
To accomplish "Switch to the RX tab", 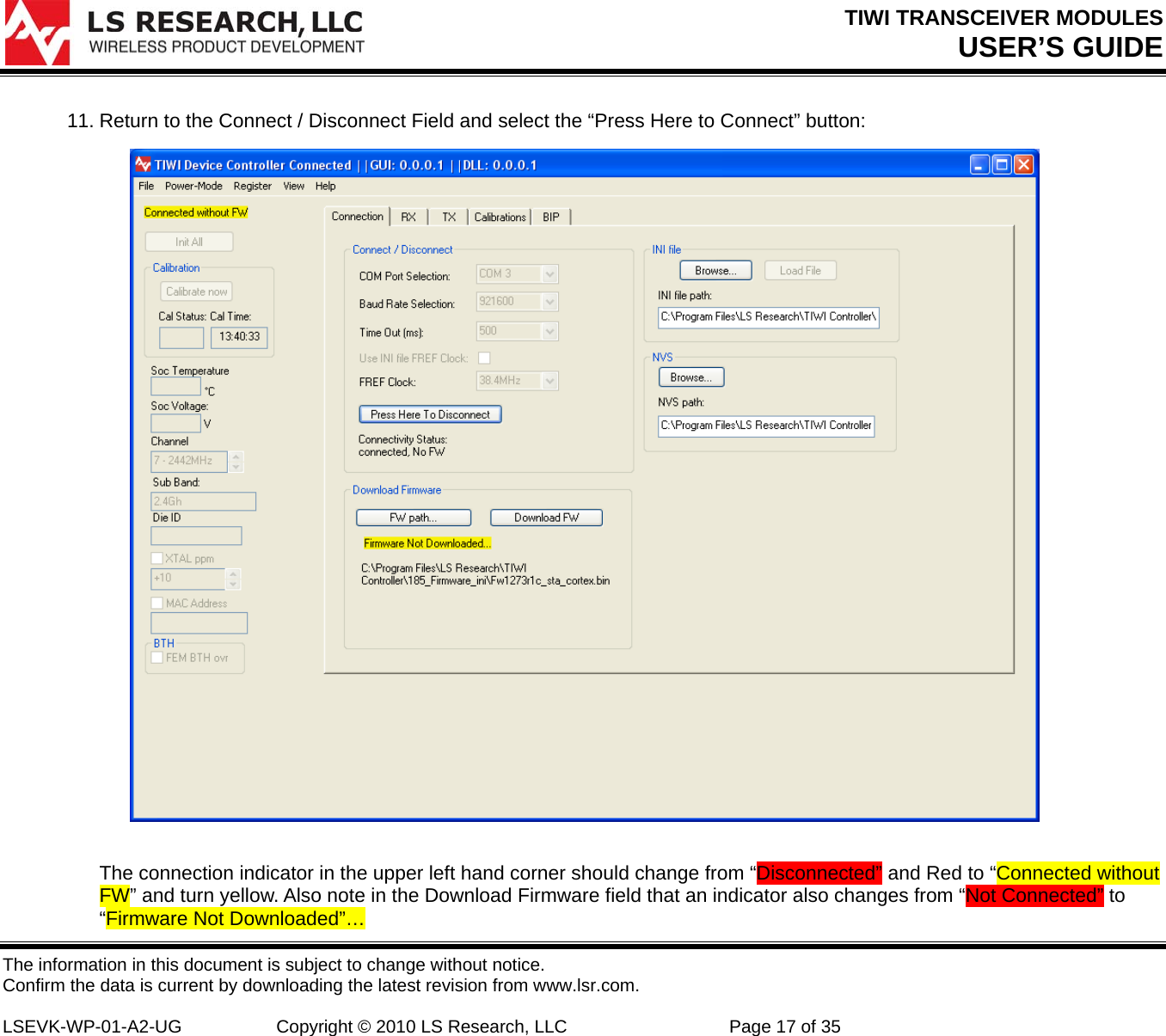I will pyautogui.click(x=408, y=218).
